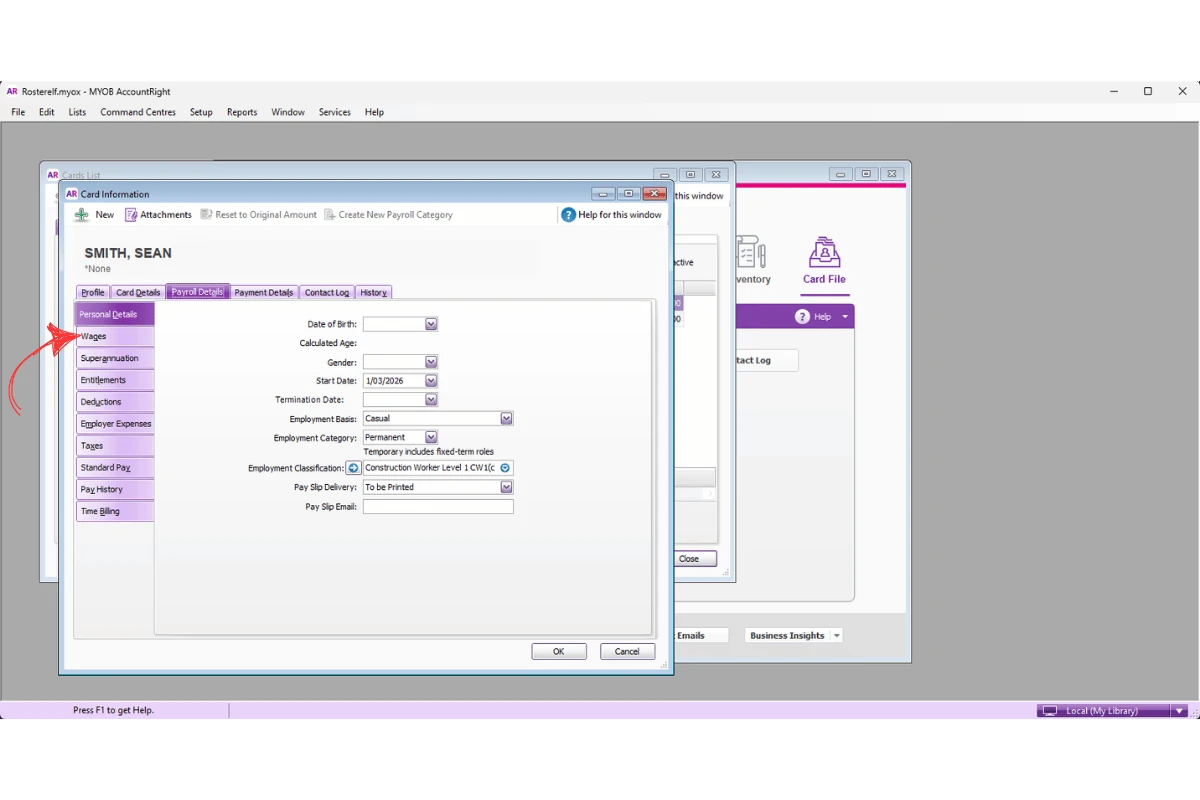
Task: Open the Help menu in menu bar
Action: point(374,112)
